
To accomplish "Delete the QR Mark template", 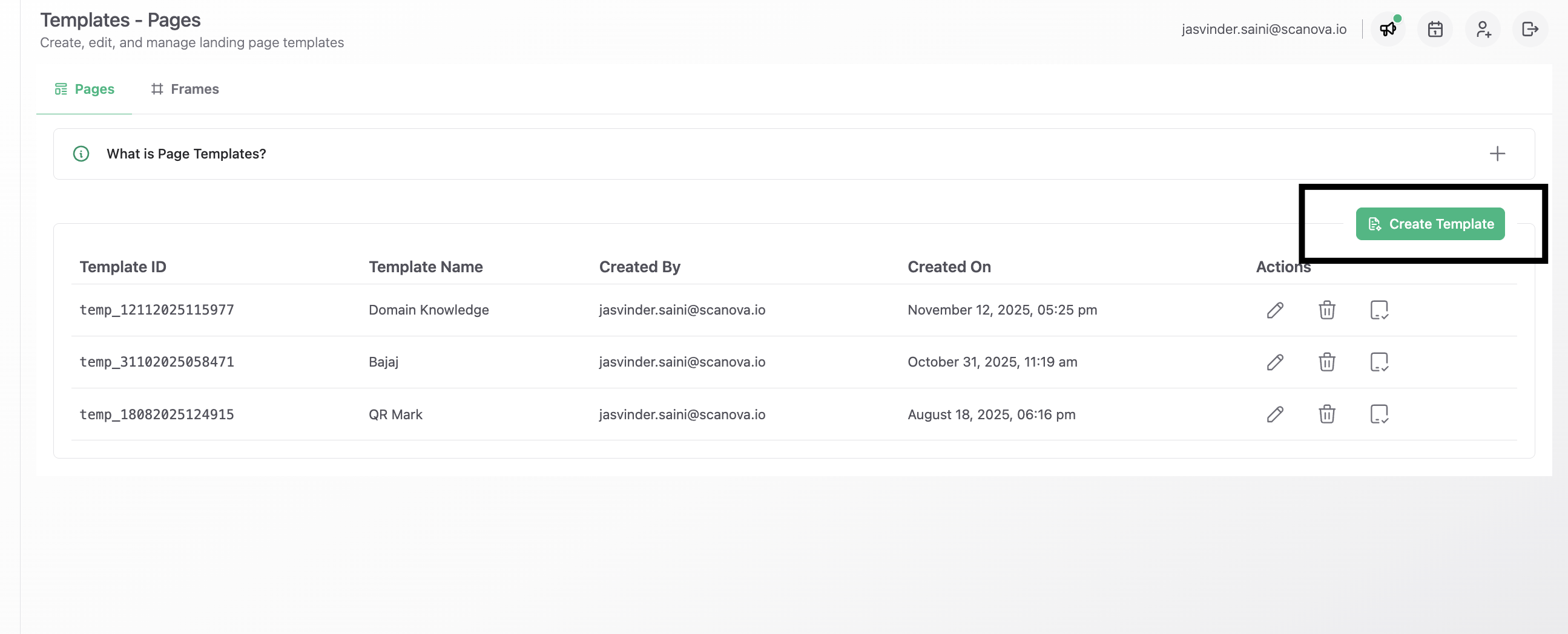I will click(x=1327, y=414).
